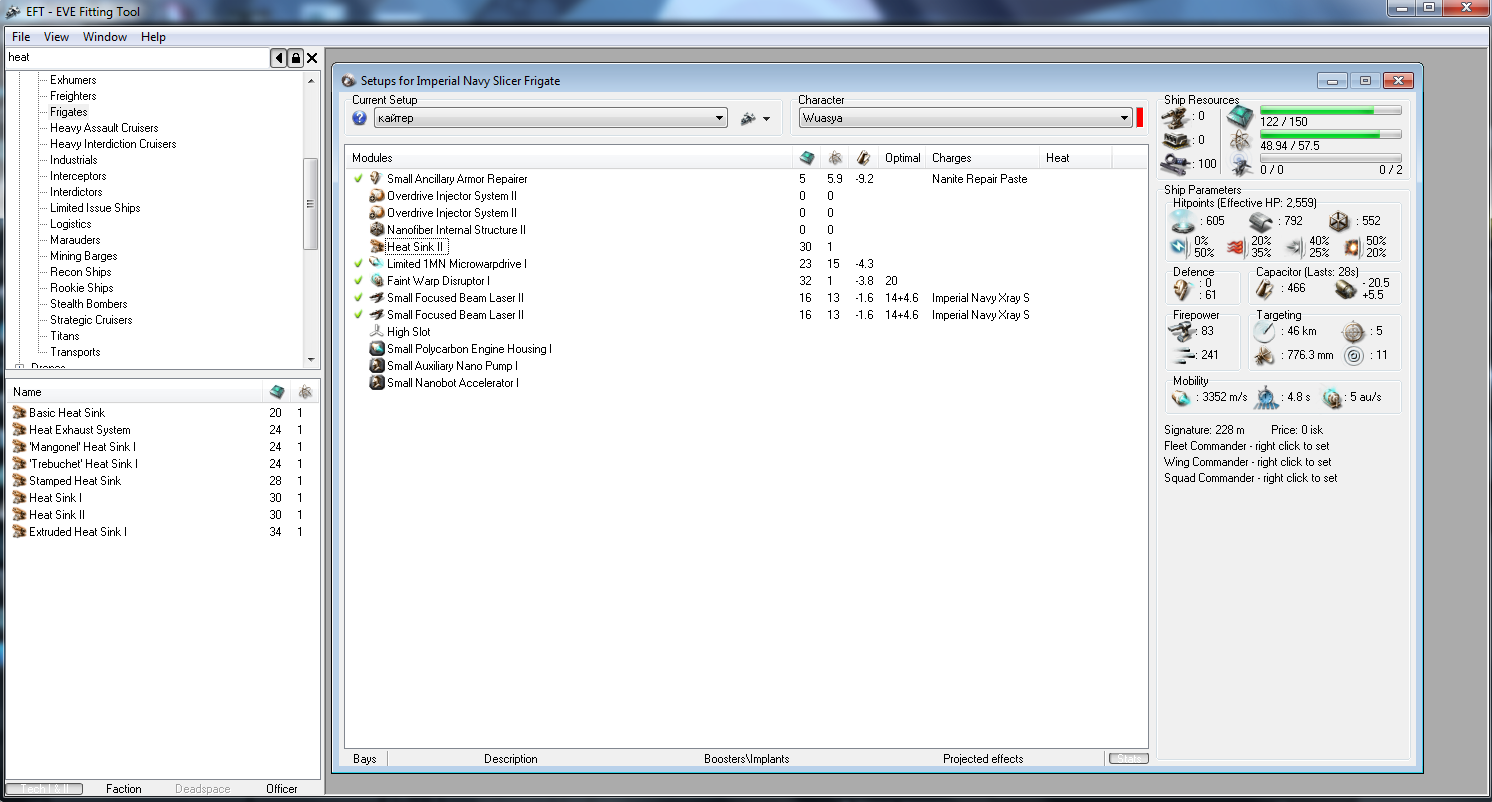Open the Boosters\Implants tab
Viewport: 1492px width, 802px height.
pos(747,759)
